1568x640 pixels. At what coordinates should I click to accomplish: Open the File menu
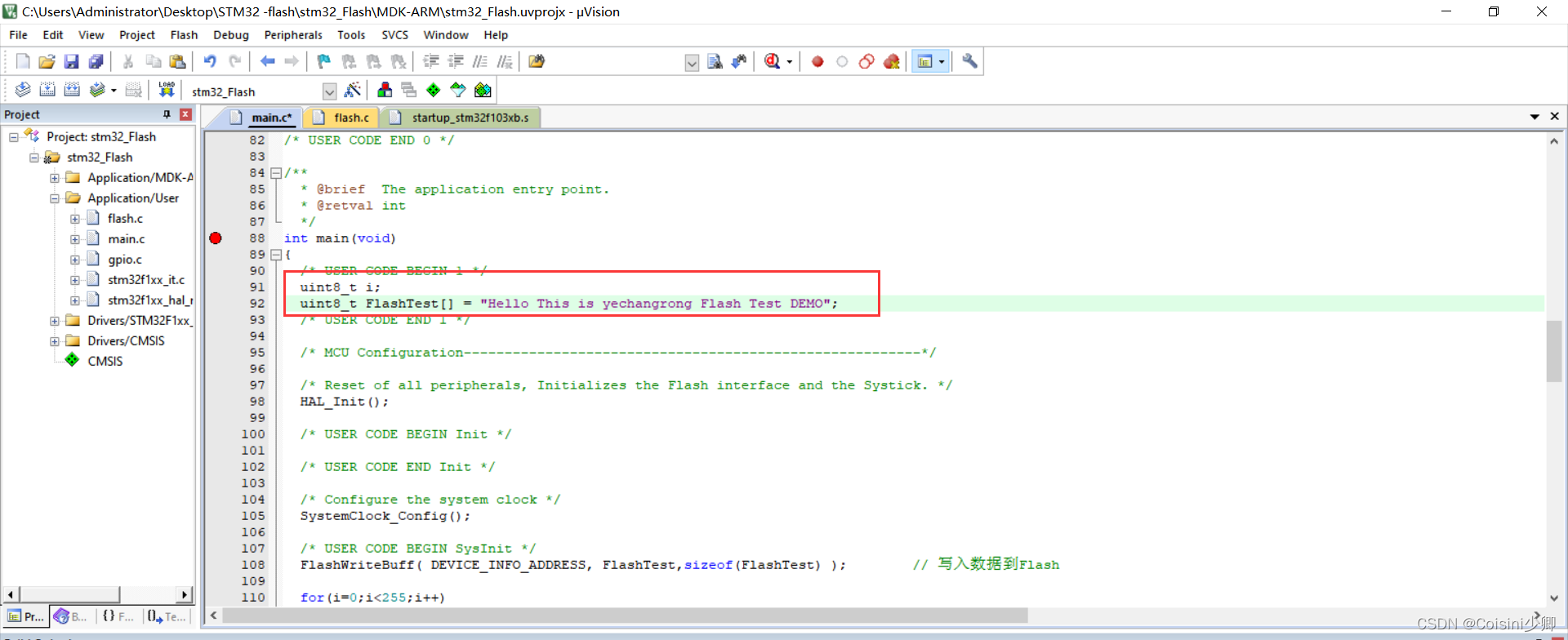[x=18, y=35]
